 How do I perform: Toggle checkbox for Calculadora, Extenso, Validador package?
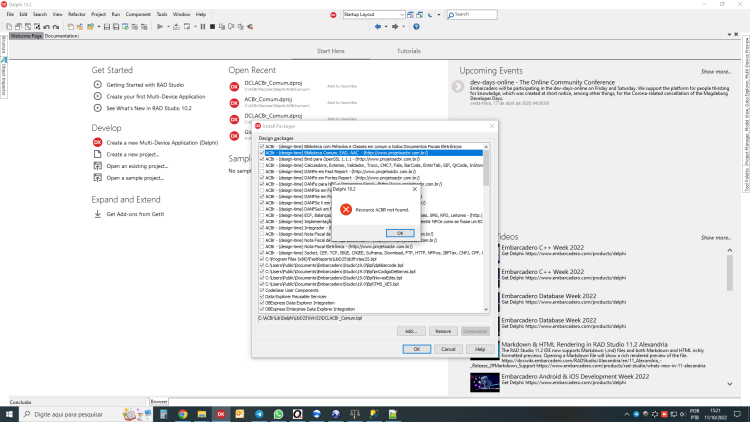pos(262,165)
